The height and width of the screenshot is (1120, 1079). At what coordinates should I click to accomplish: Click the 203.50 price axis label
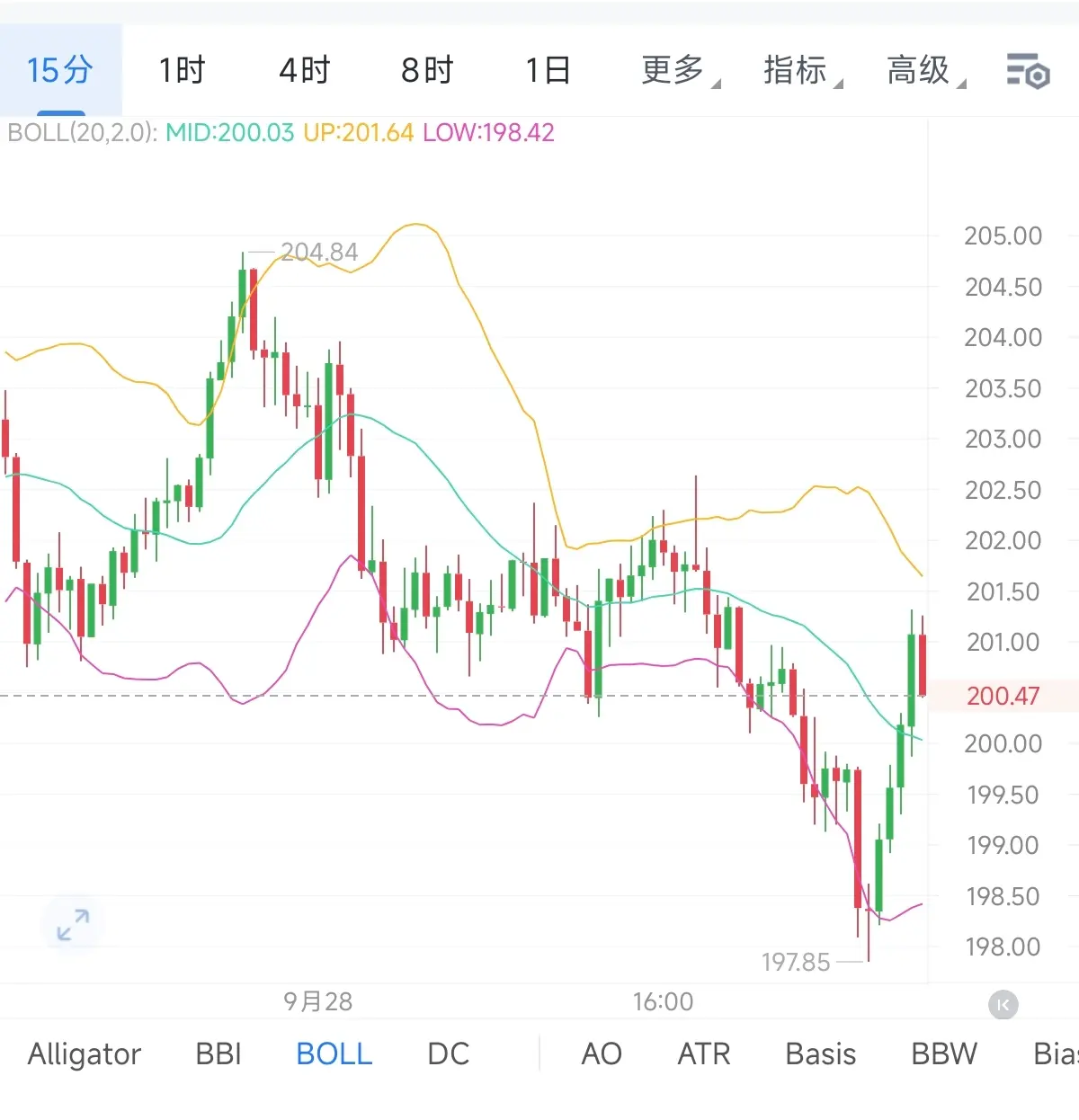click(1003, 388)
